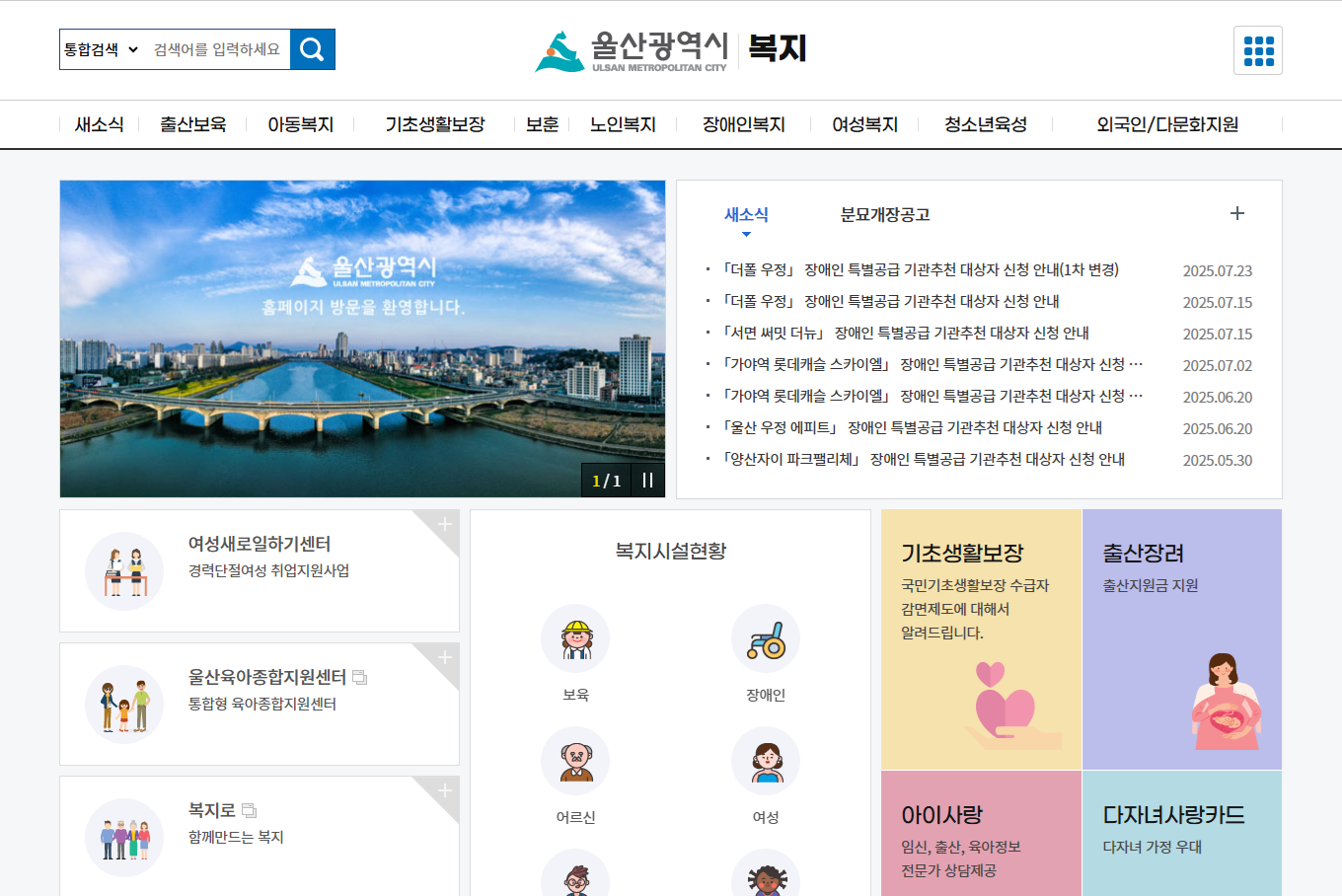Select the 장애인 wheelchair facility icon
The height and width of the screenshot is (896, 1342).
766,638
